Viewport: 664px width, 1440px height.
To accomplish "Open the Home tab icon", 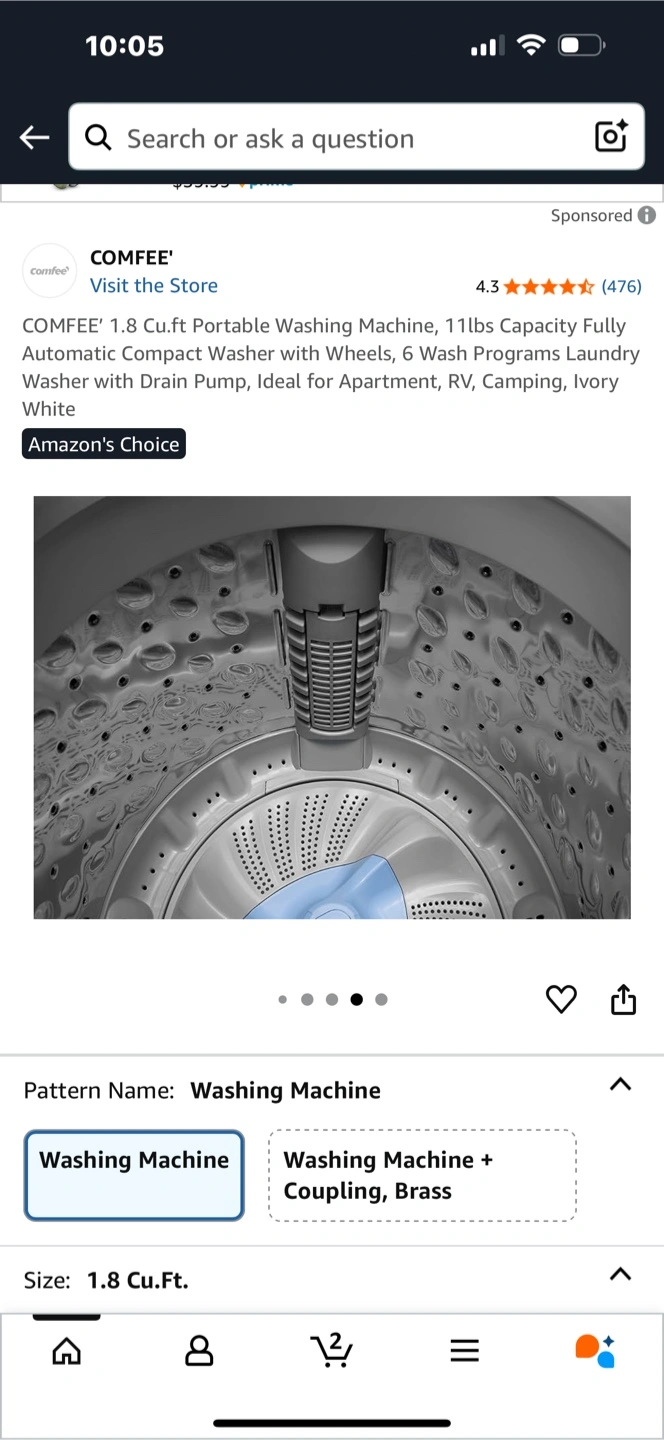I will [x=67, y=1352].
